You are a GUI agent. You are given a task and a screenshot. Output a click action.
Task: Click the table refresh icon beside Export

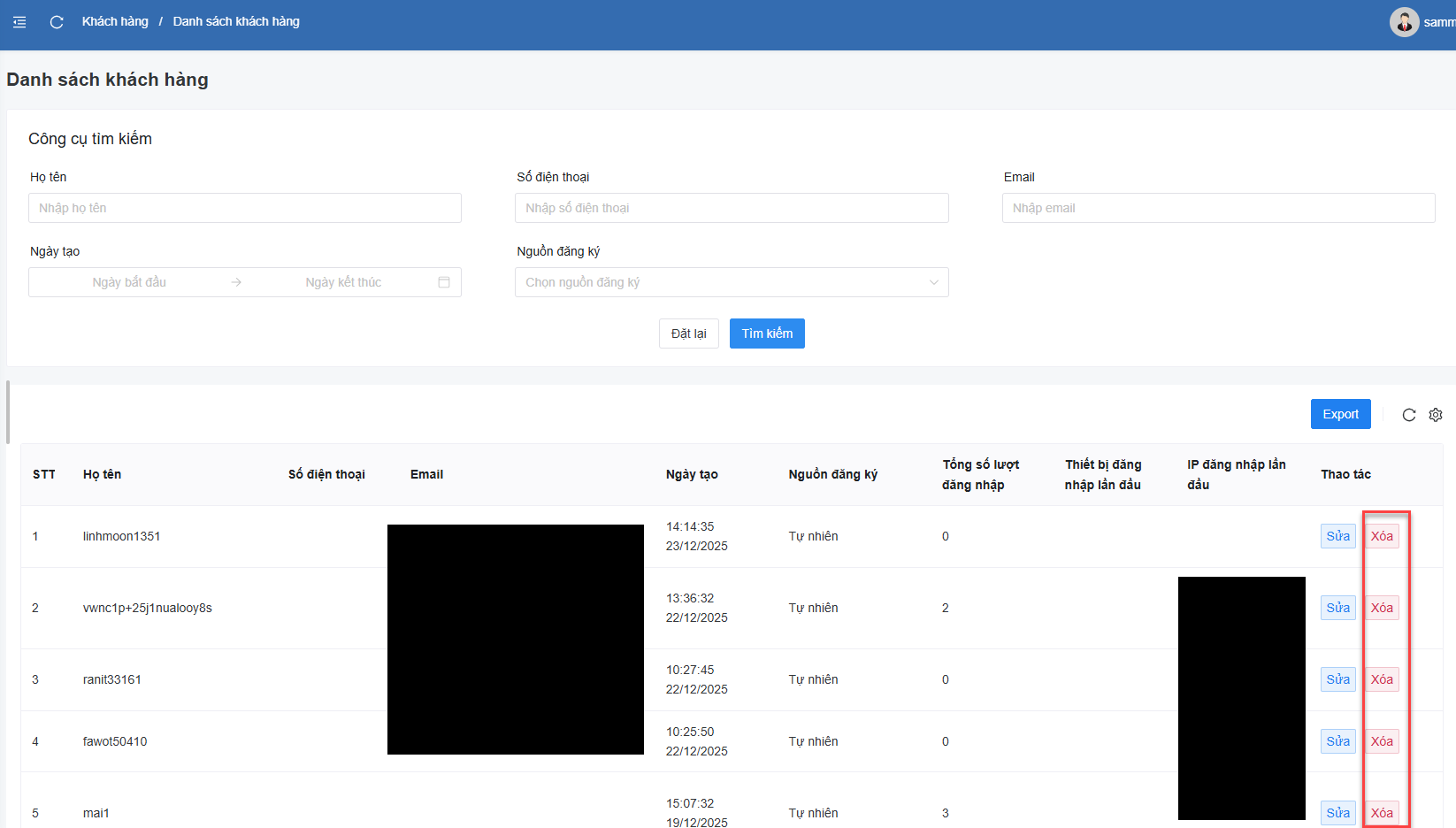(1409, 415)
